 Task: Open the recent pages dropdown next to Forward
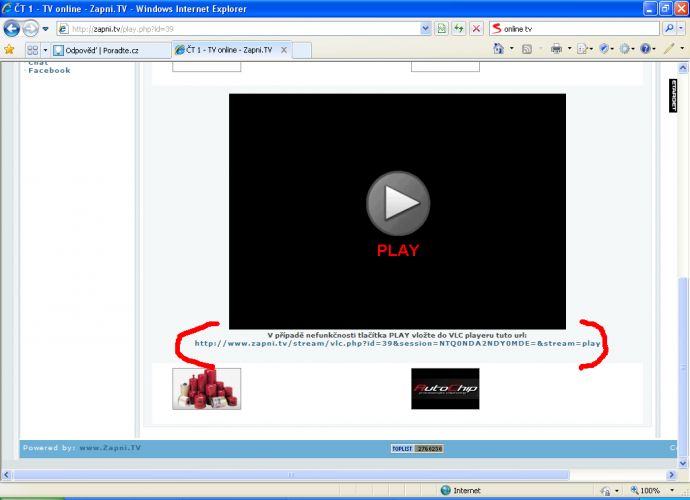(46, 29)
